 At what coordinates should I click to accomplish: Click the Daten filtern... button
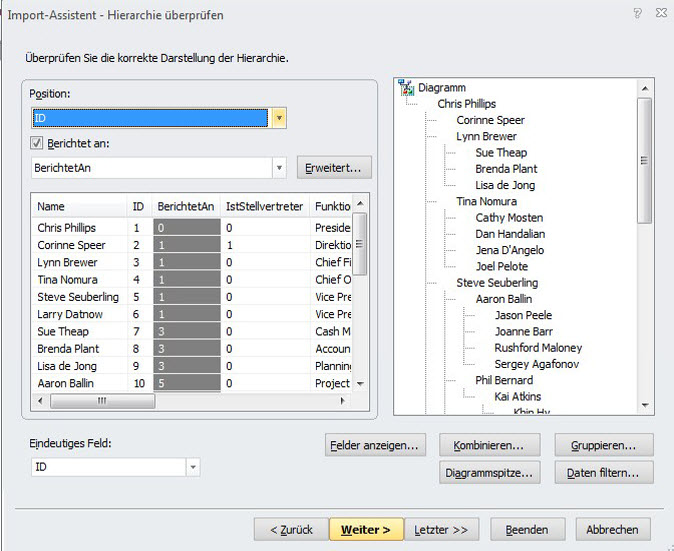604,472
